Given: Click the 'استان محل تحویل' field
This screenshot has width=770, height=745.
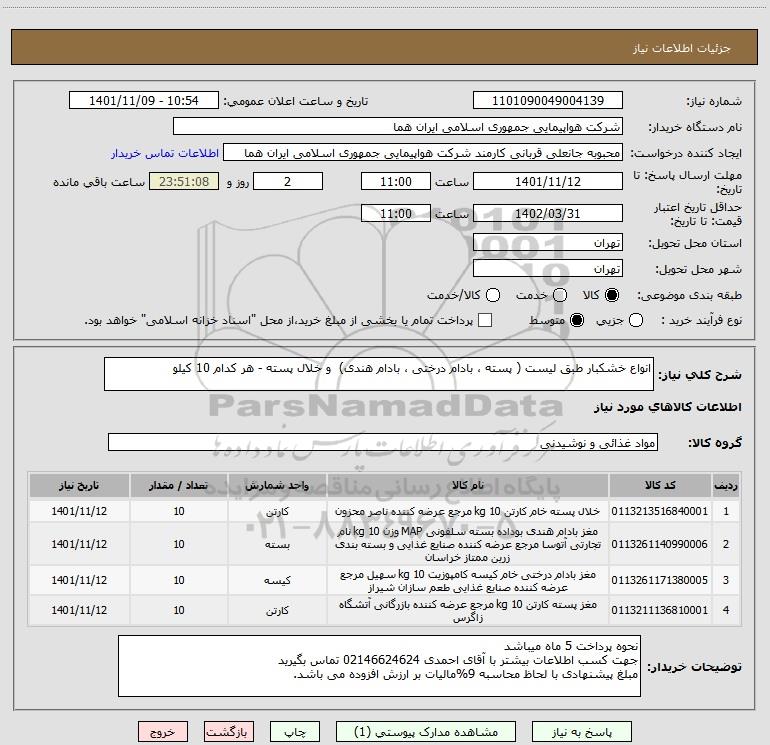Looking at the screenshot, I should tap(547, 243).
